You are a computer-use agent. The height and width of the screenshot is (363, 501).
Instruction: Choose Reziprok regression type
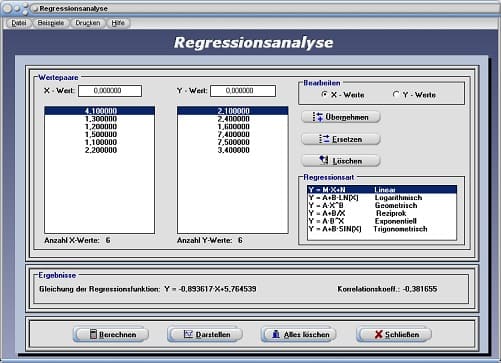tap(382, 213)
